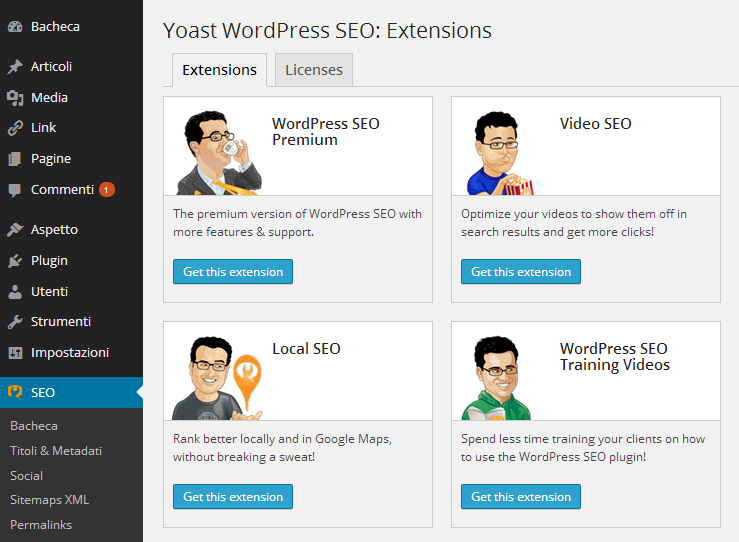
Task: Open the Impostazioni menu label
Action: 70,353
